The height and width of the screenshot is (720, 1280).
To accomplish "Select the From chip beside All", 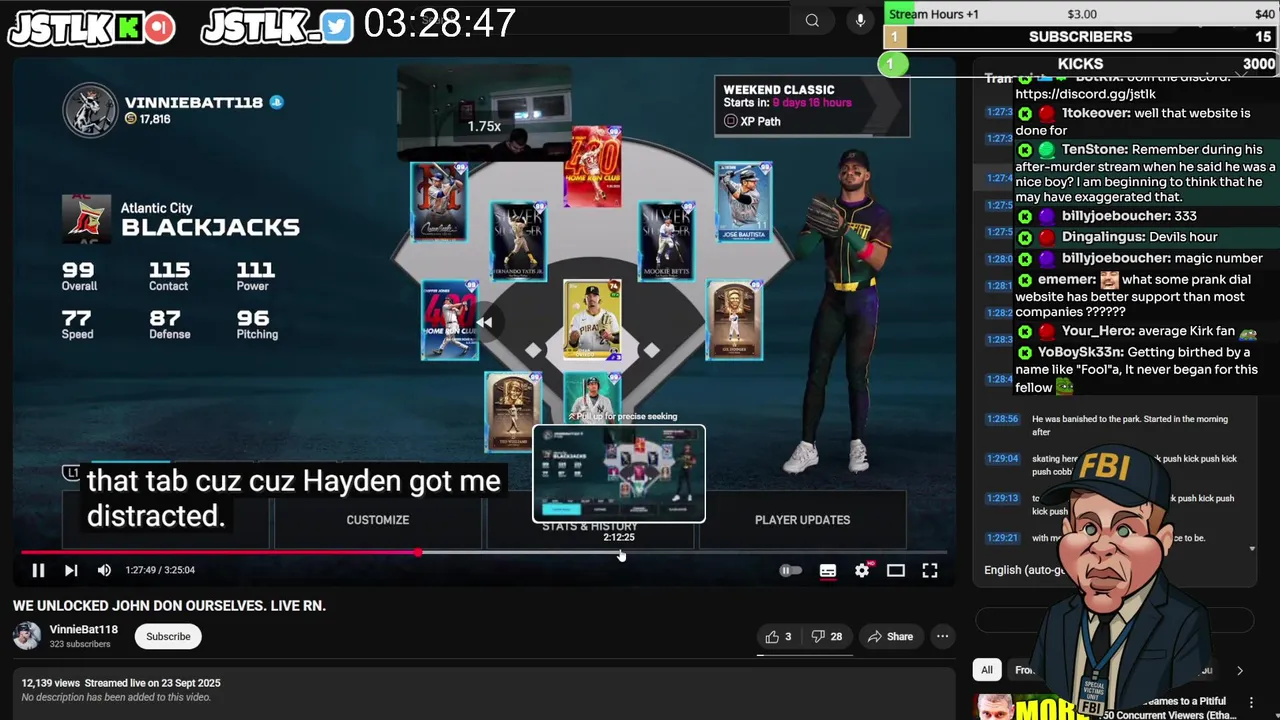I will tap(1025, 670).
